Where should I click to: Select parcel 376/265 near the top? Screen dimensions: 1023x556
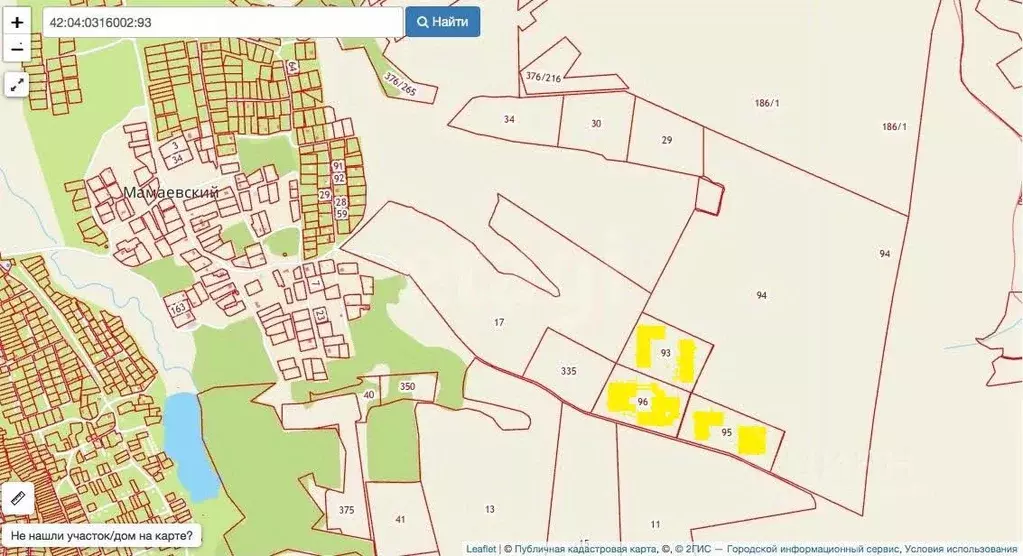point(407,86)
